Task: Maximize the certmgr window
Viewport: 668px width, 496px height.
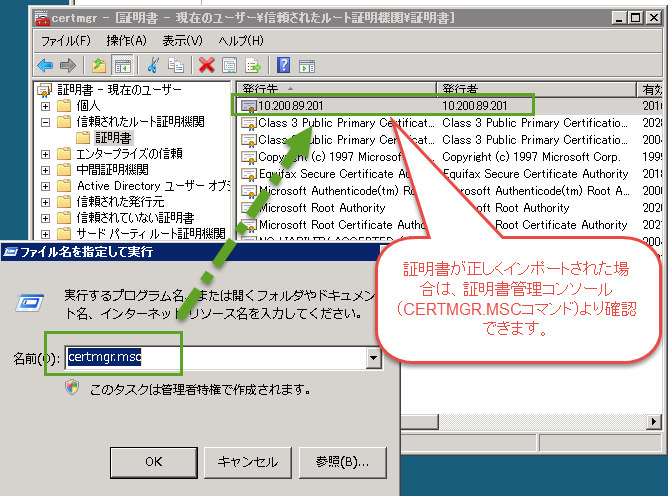Action: [x=636, y=18]
